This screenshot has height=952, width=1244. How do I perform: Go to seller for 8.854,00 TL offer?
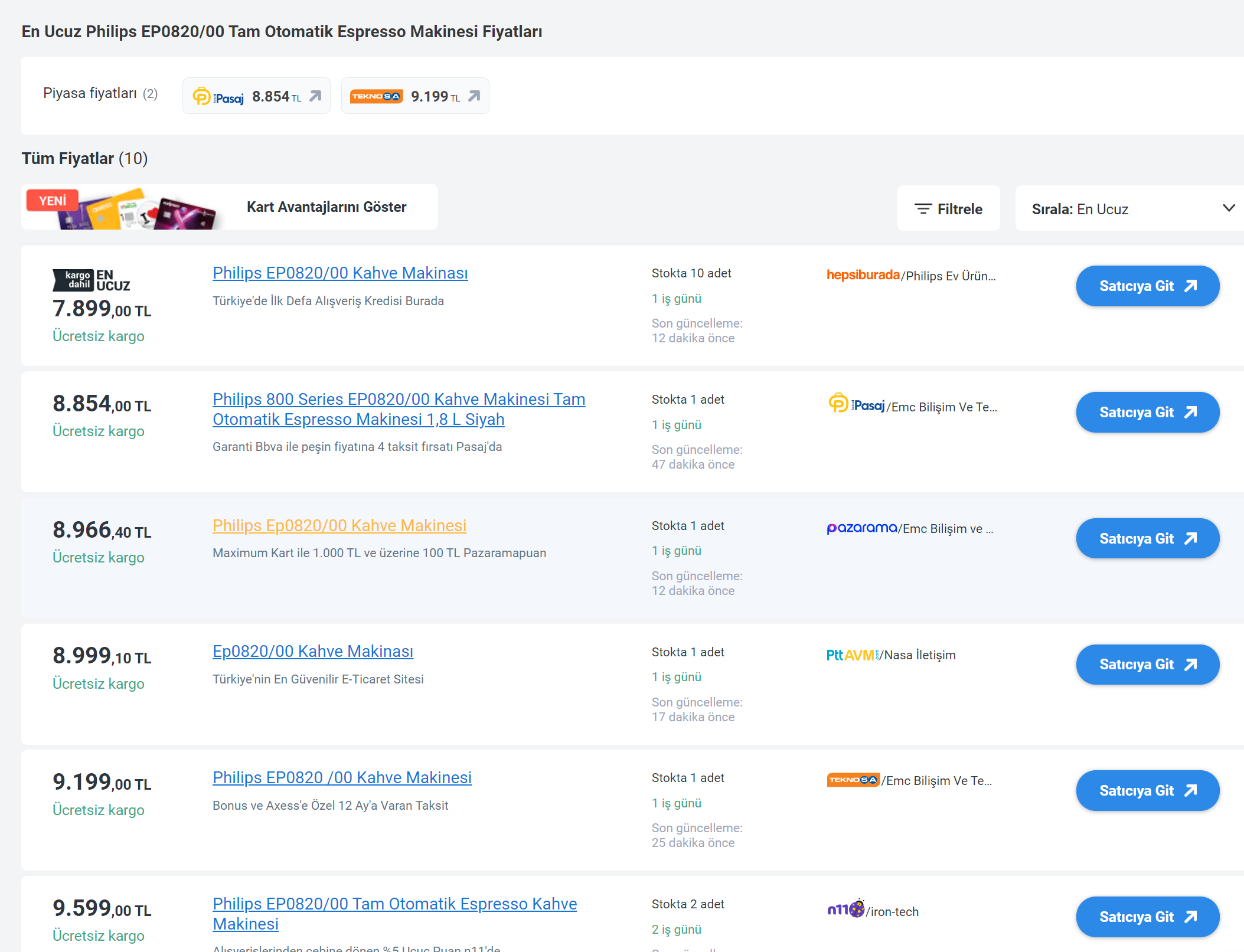click(1147, 413)
